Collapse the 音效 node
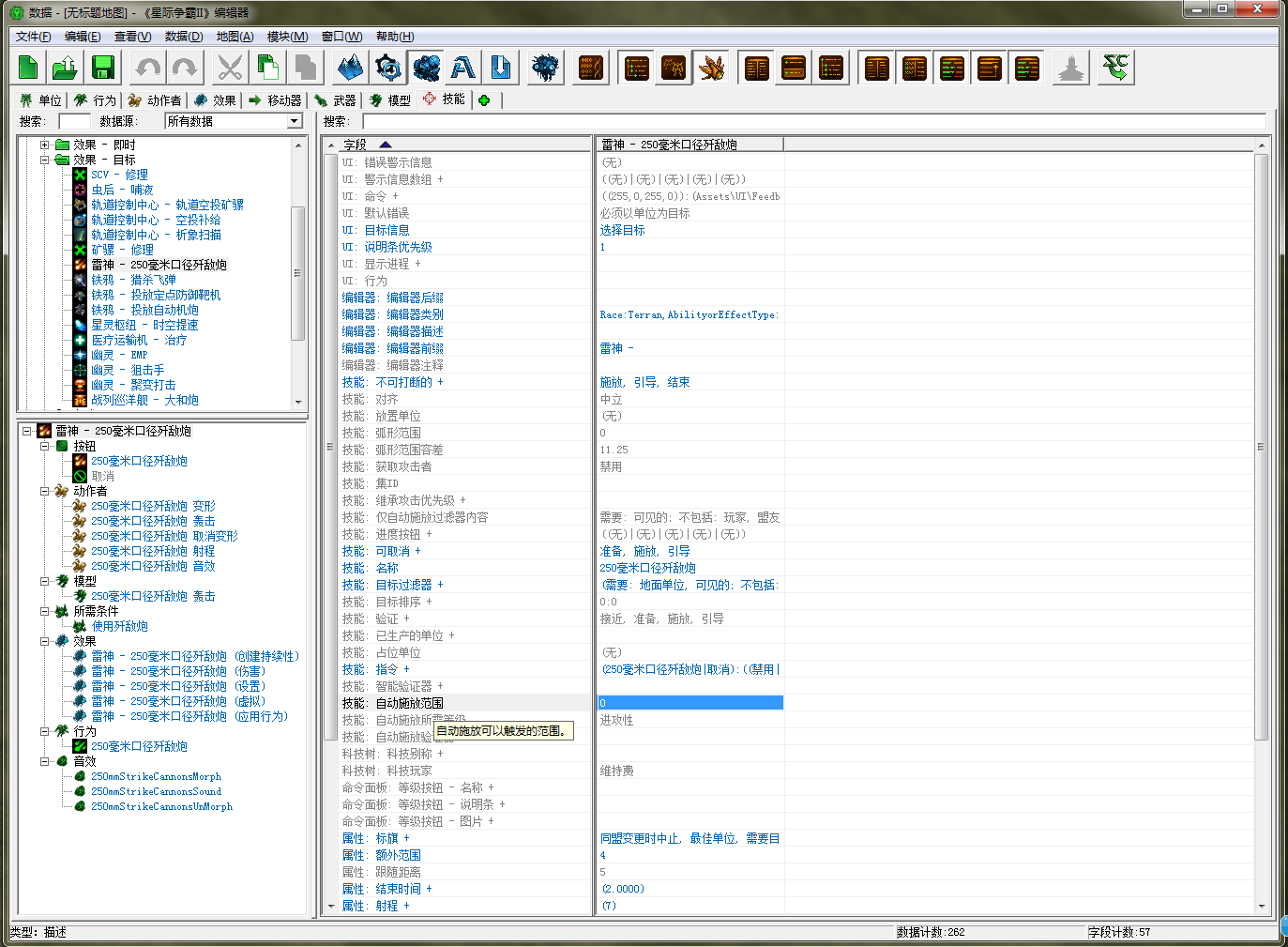 (x=44, y=761)
